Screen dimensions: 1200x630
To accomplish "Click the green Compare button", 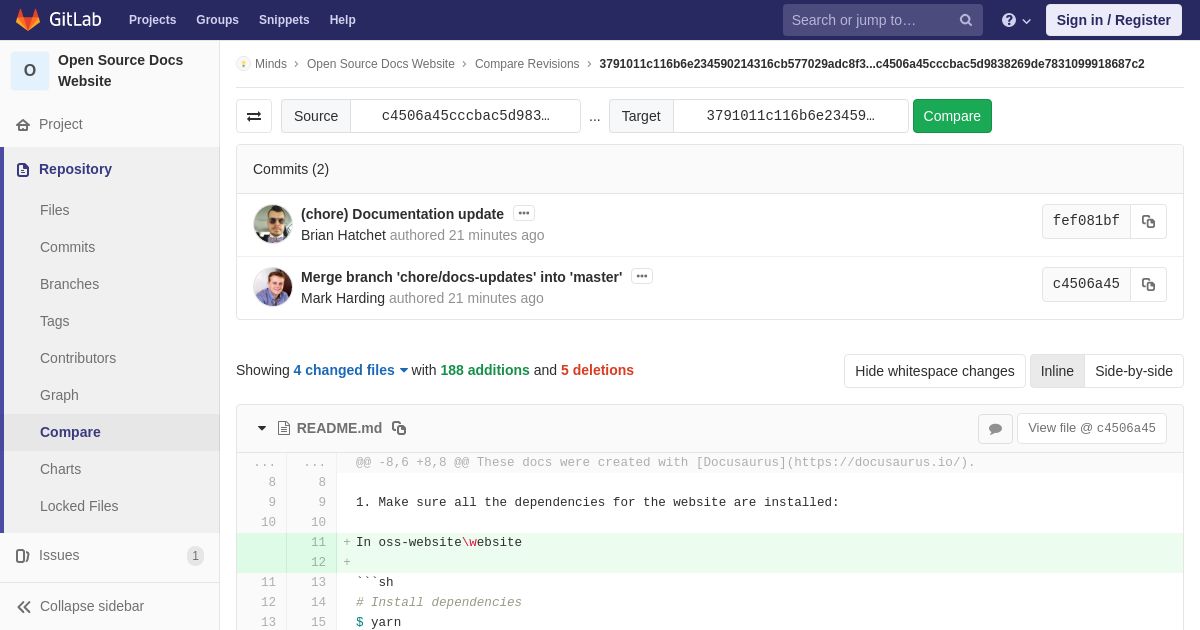I will coord(952,116).
